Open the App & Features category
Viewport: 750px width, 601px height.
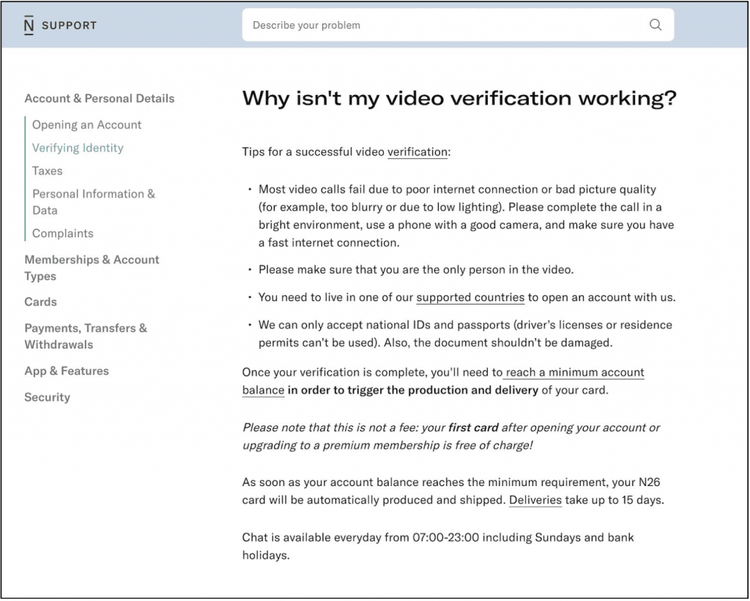[x=66, y=371]
